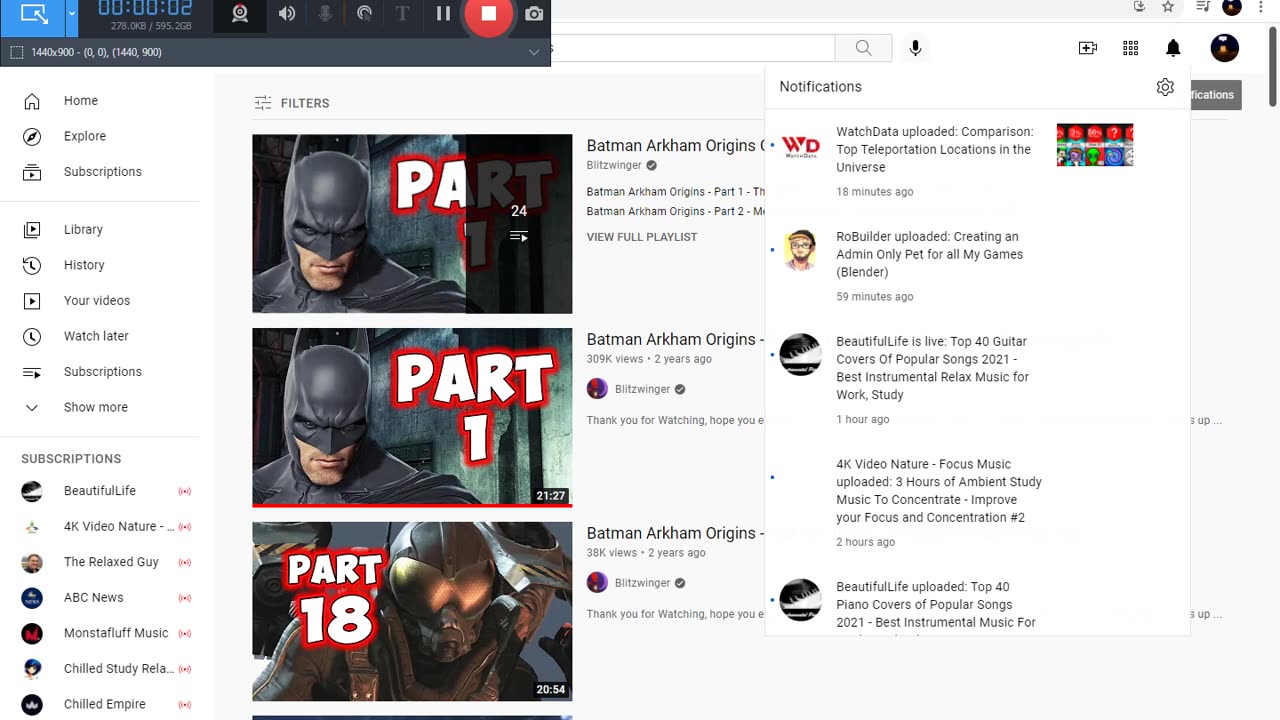Start voice search with the microphone icon
The width and height of the screenshot is (1280, 720).
[x=915, y=48]
